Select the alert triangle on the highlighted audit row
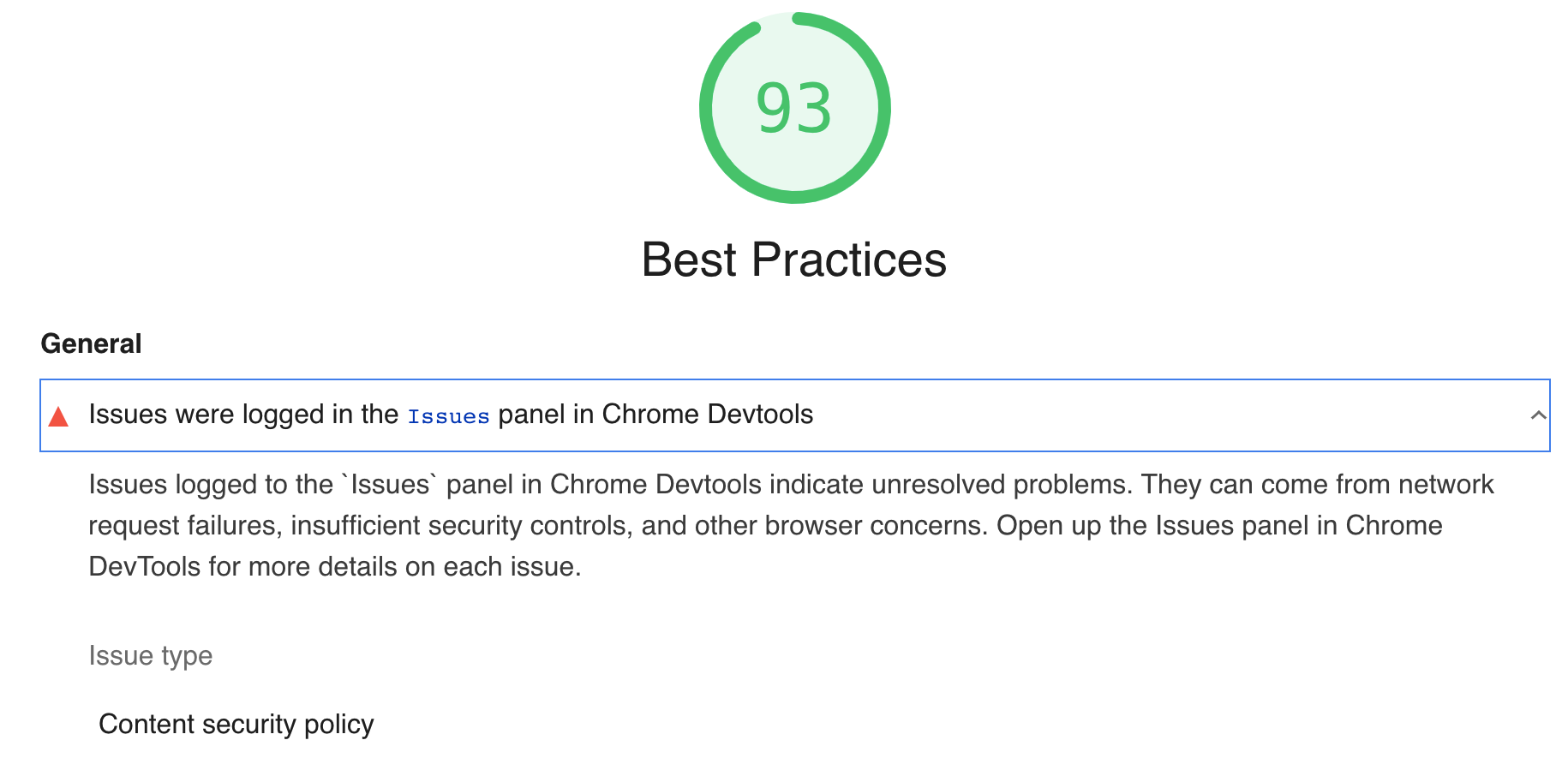The height and width of the screenshot is (764, 1568). [57, 417]
